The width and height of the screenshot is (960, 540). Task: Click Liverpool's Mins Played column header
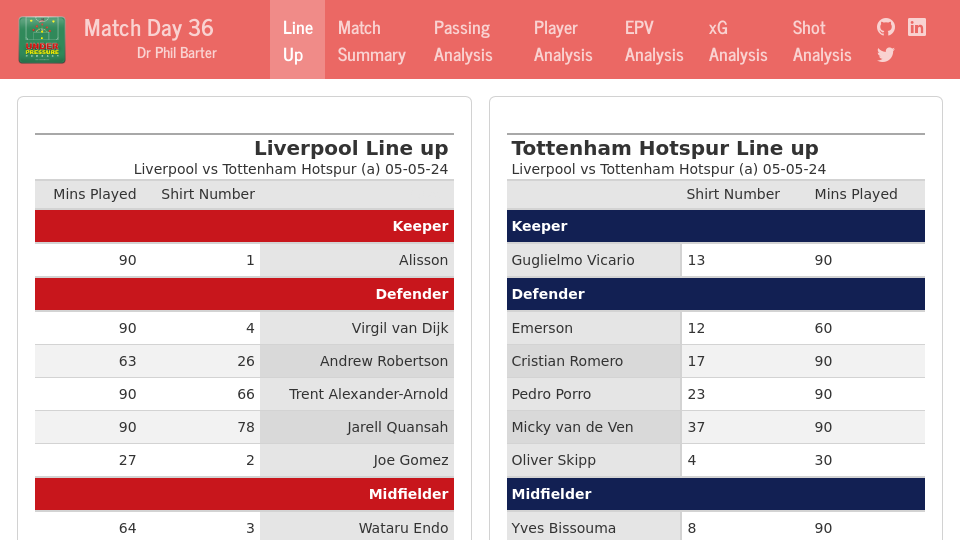pyautogui.click(x=95, y=194)
